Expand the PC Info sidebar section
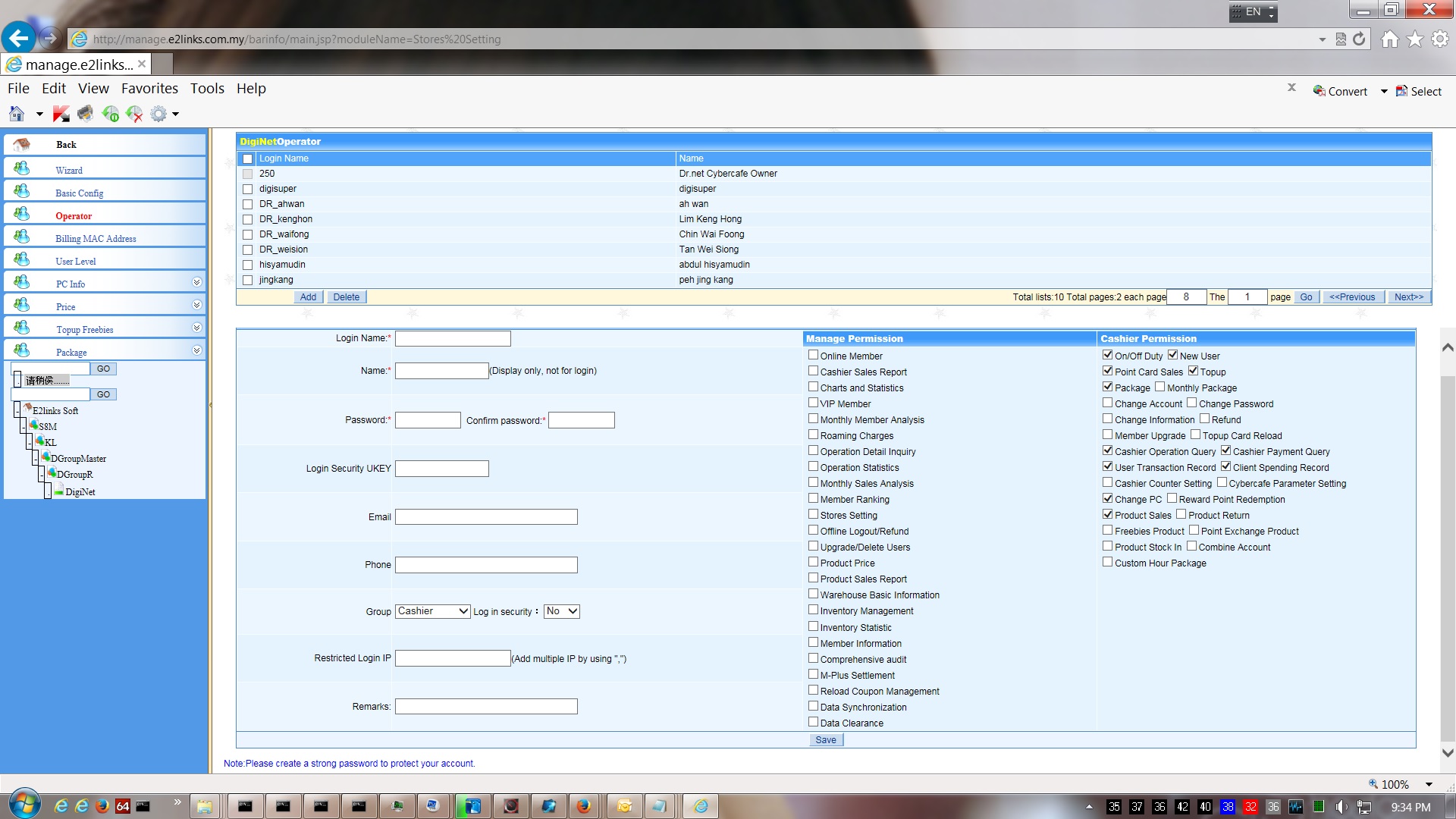 (196, 282)
